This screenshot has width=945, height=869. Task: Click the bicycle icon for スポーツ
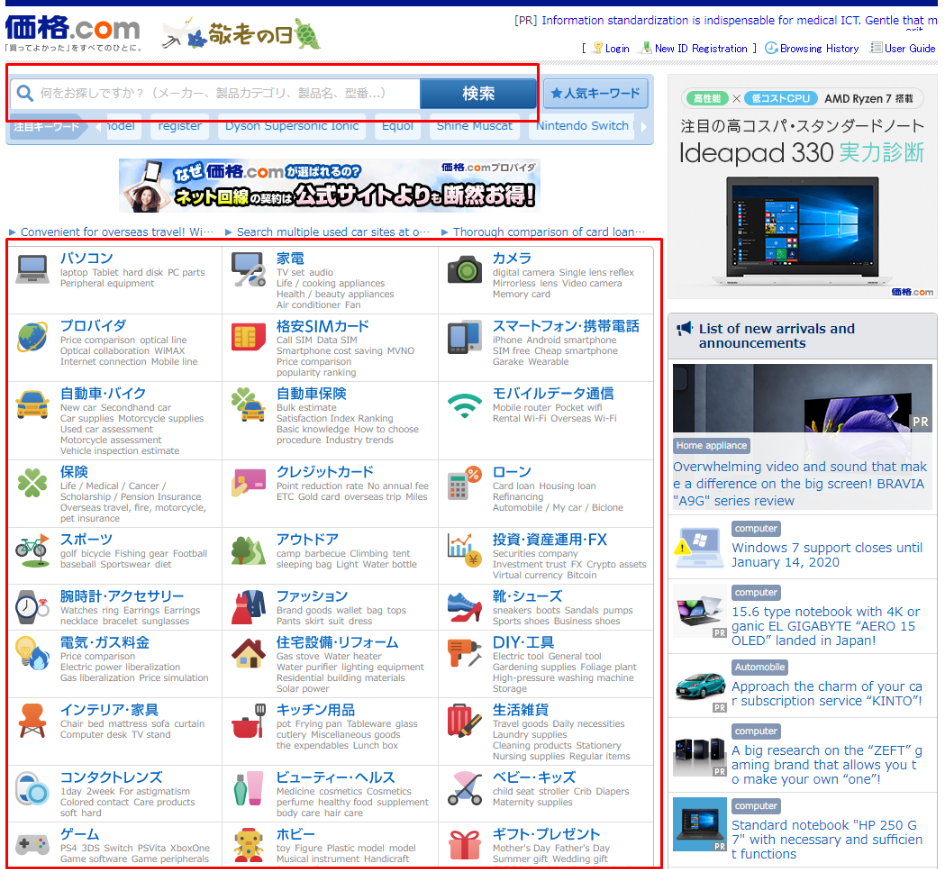tap(33, 550)
